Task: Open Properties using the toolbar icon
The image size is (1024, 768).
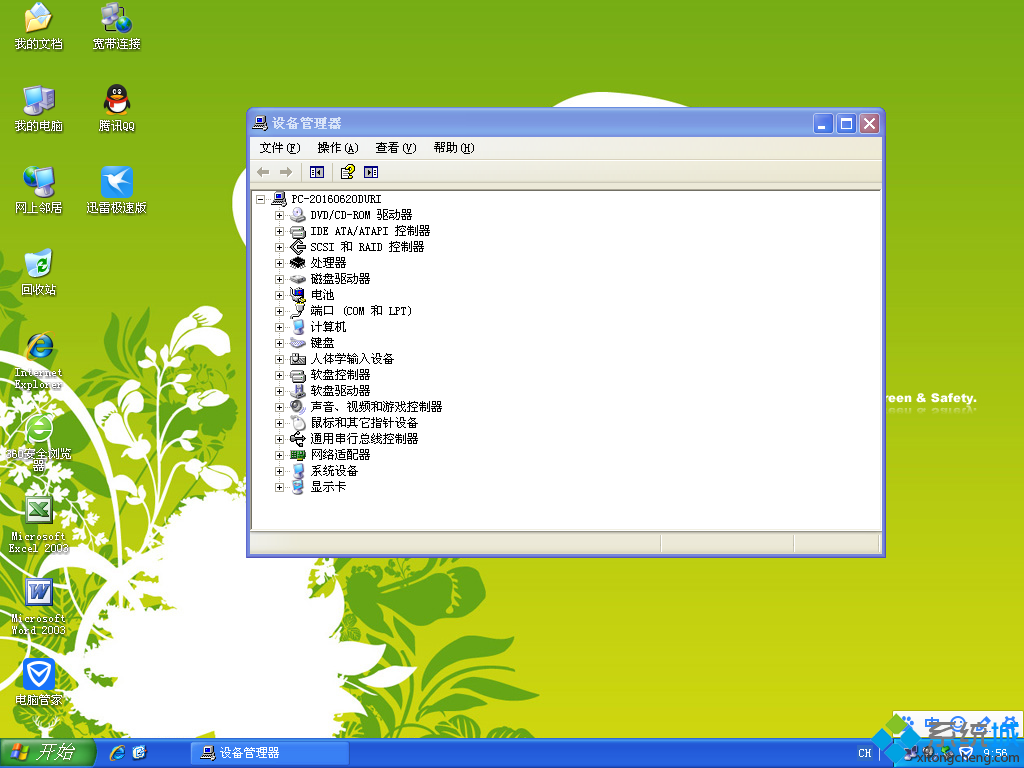Action: [x=371, y=172]
